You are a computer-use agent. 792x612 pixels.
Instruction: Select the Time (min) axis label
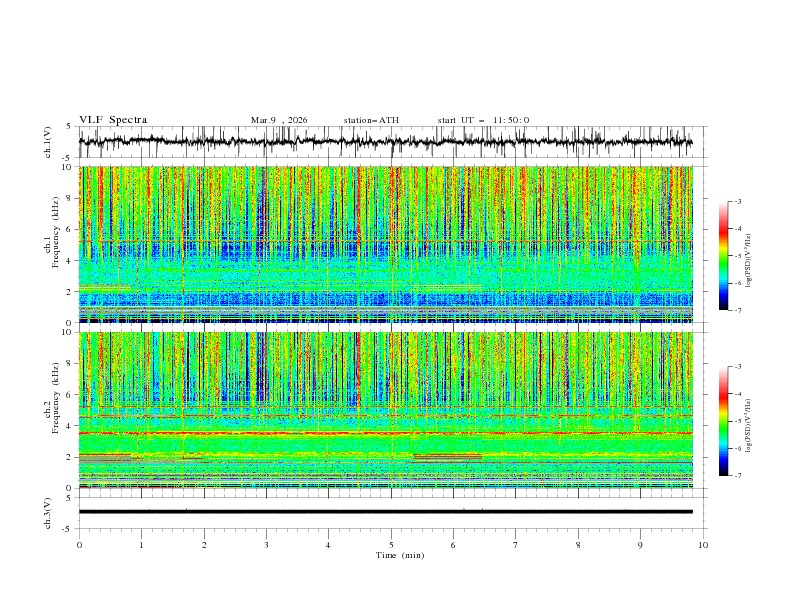(x=398, y=555)
